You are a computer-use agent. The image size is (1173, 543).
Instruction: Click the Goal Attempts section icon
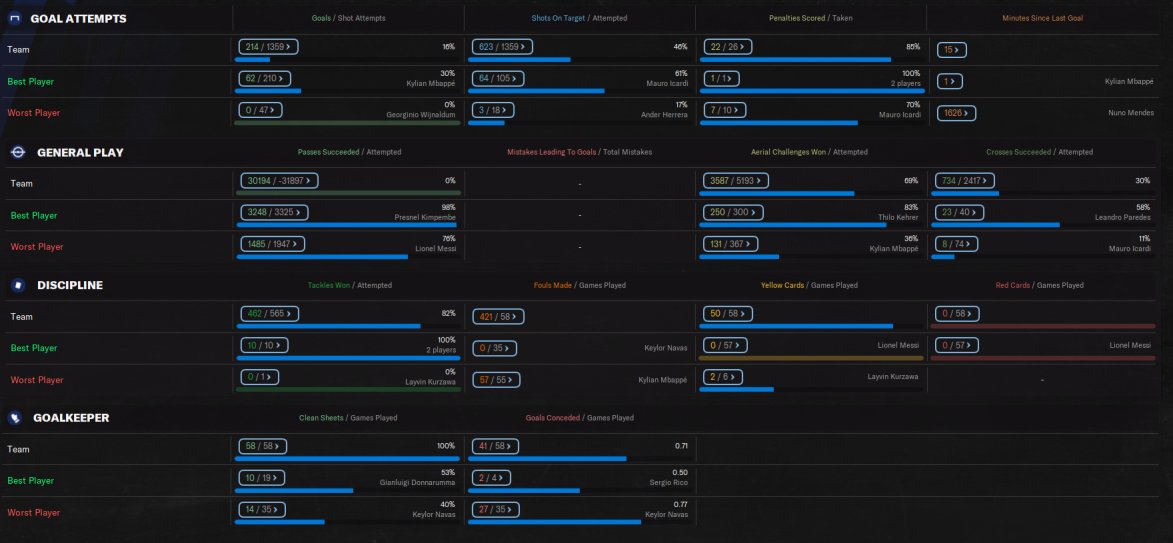(14, 19)
